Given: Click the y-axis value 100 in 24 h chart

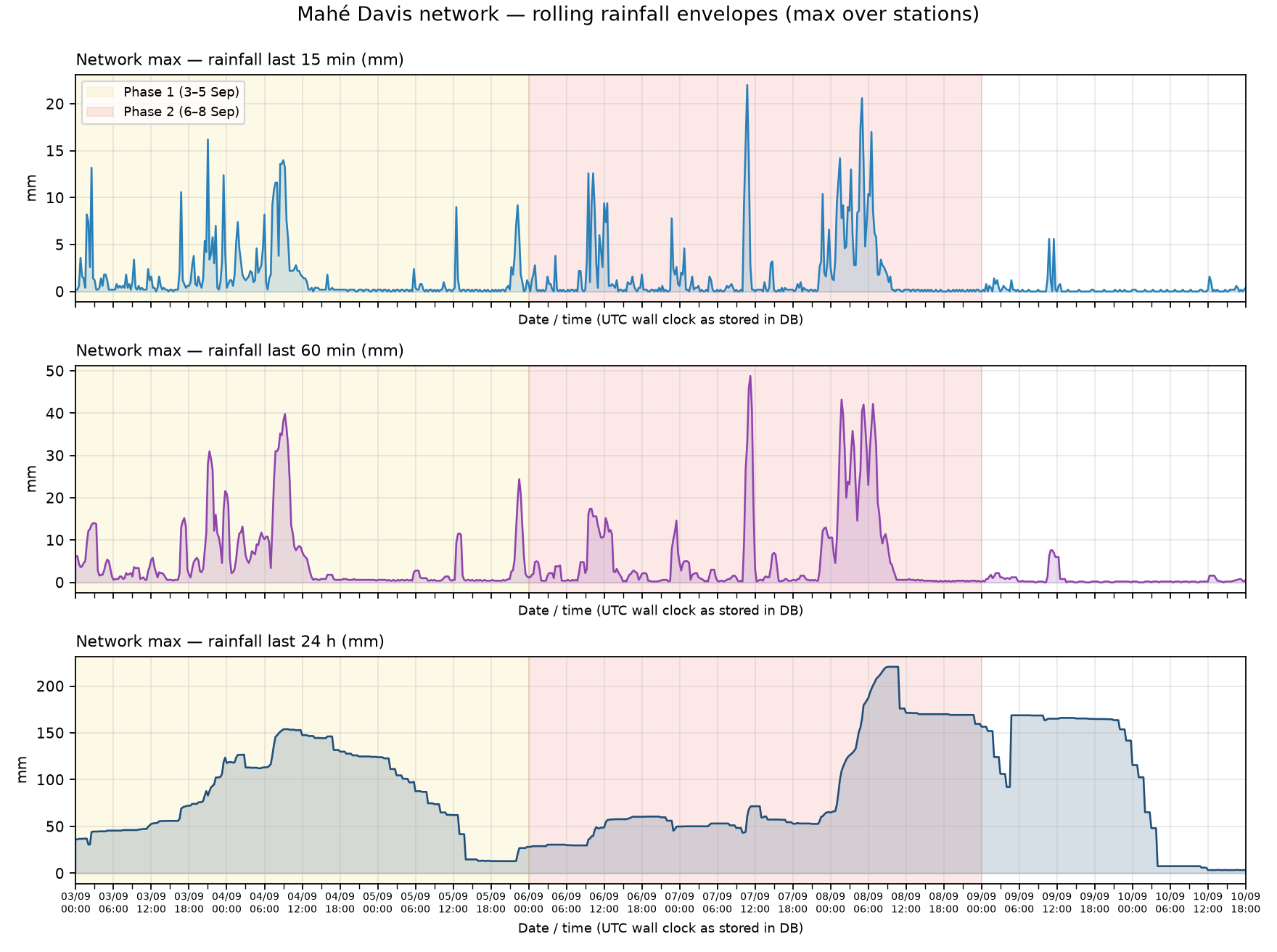Looking at the screenshot, I should [51, 780].
